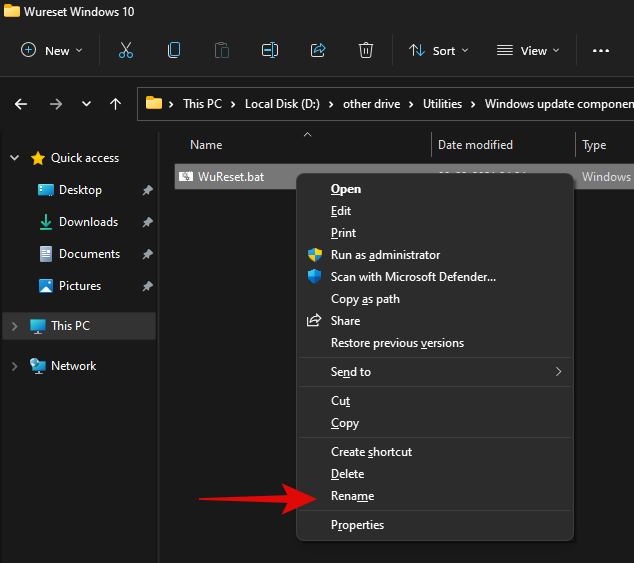The width and height of the screenshot is (634, 563).
Task: Select Rename in the context menu
Action: click(x=352, y=496)
